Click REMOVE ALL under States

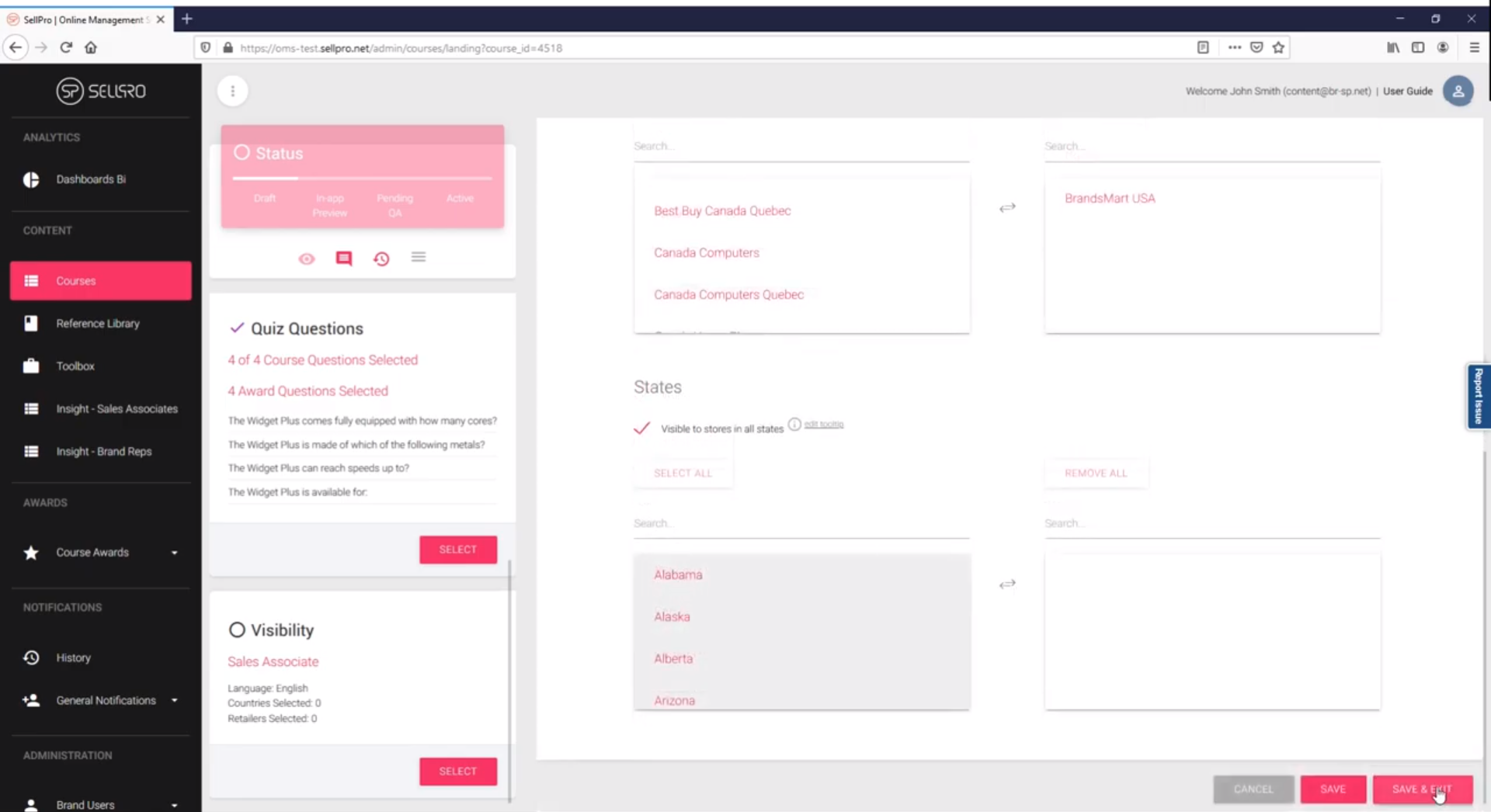pyautogui.click(x=1096, y=473)
